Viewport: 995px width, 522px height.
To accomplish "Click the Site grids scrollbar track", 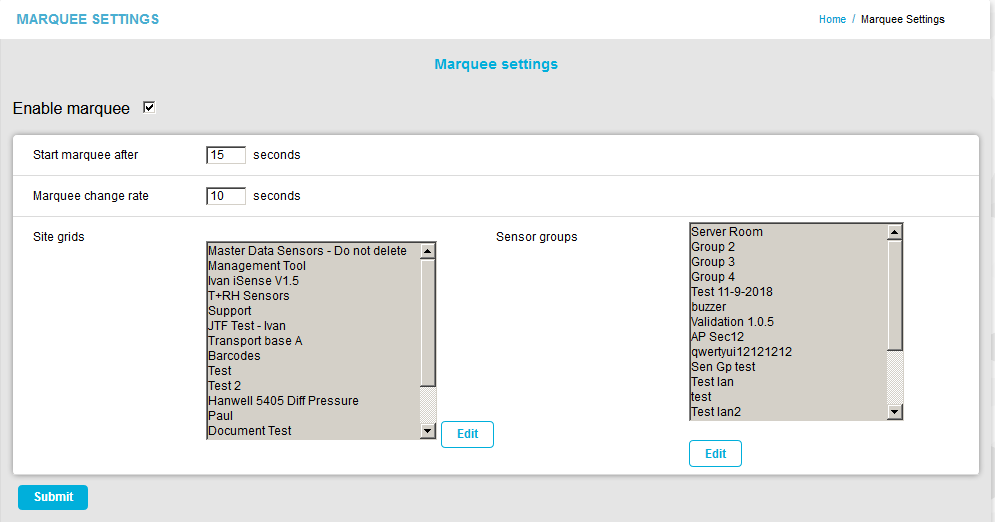I will coord(428,404).
